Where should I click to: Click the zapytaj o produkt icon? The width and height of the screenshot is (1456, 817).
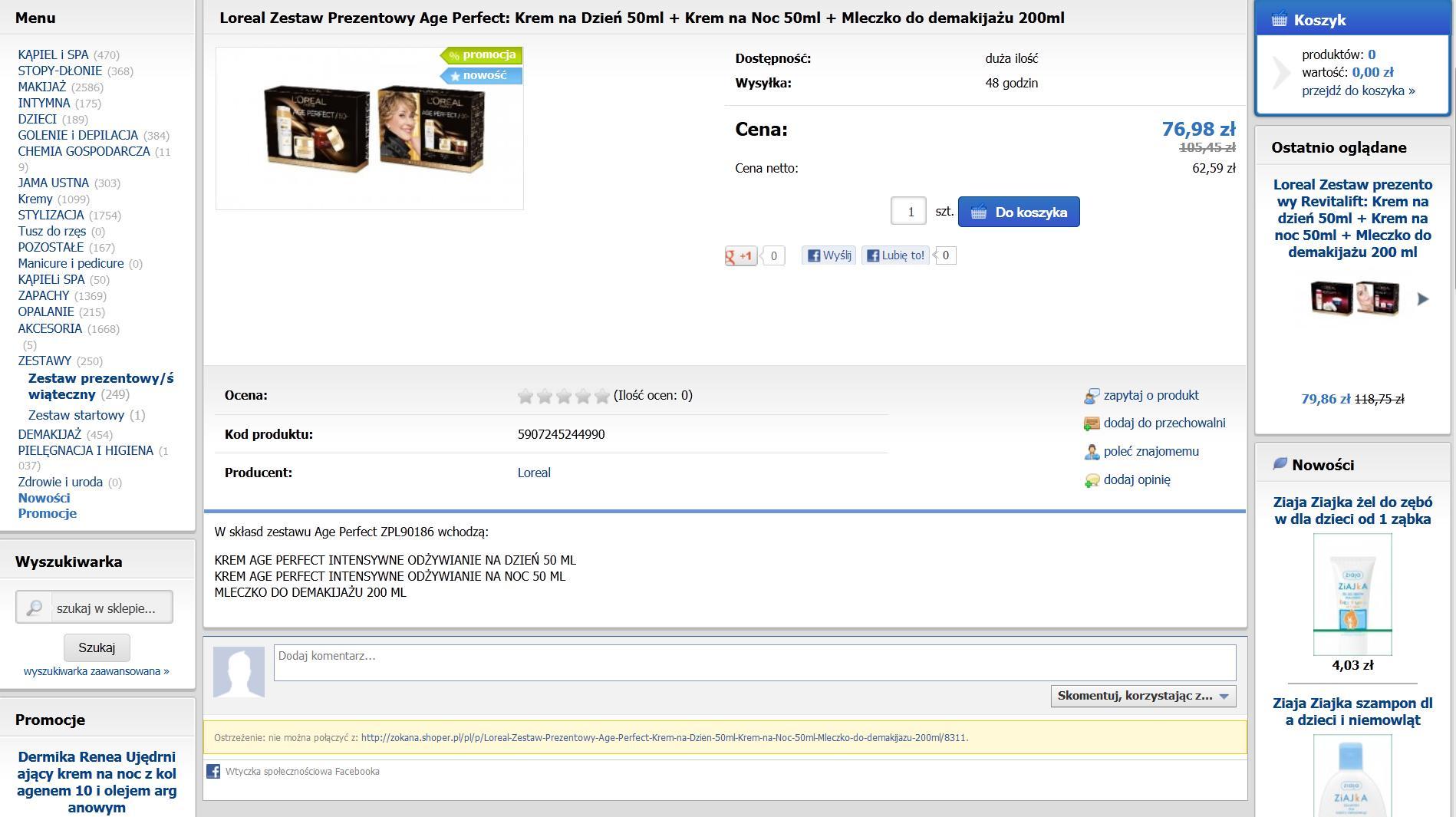coord(1092,396)
